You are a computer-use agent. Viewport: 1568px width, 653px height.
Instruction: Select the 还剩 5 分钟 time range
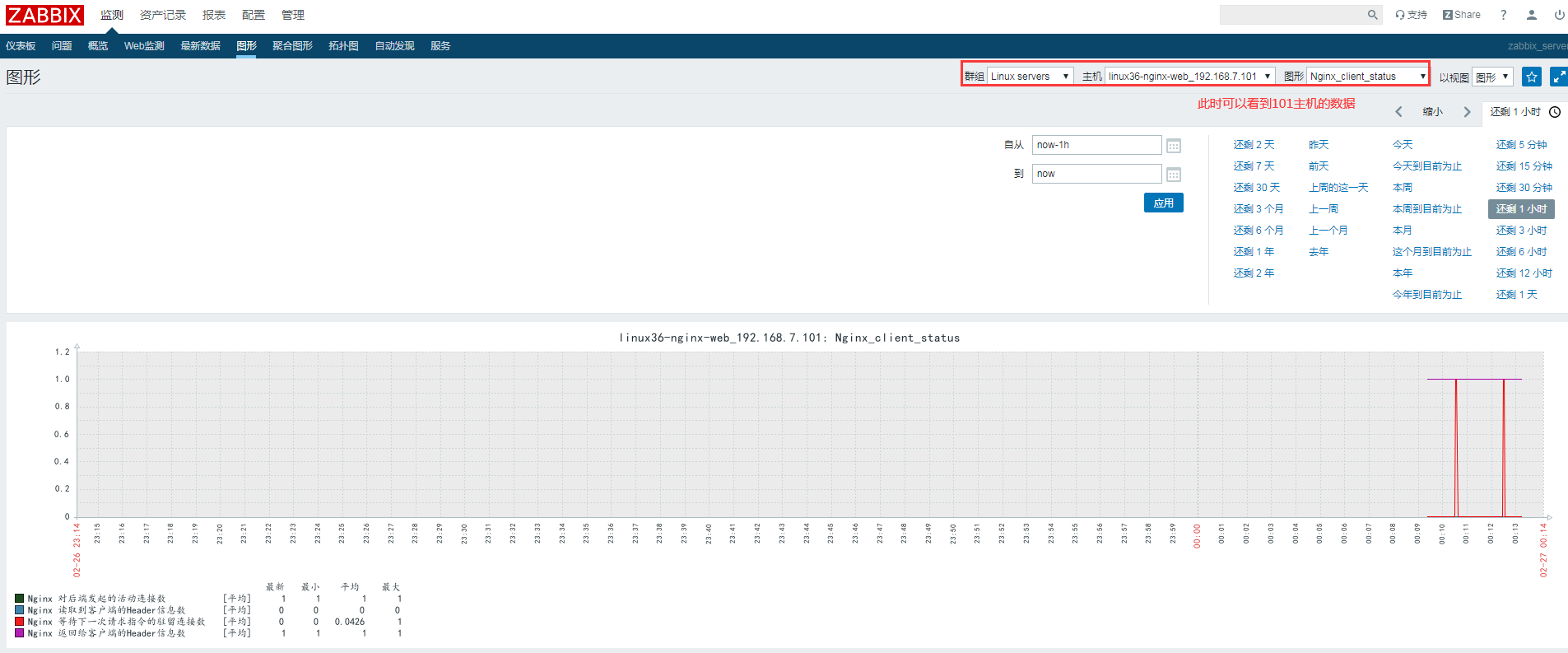click(x=1522, y=145)
